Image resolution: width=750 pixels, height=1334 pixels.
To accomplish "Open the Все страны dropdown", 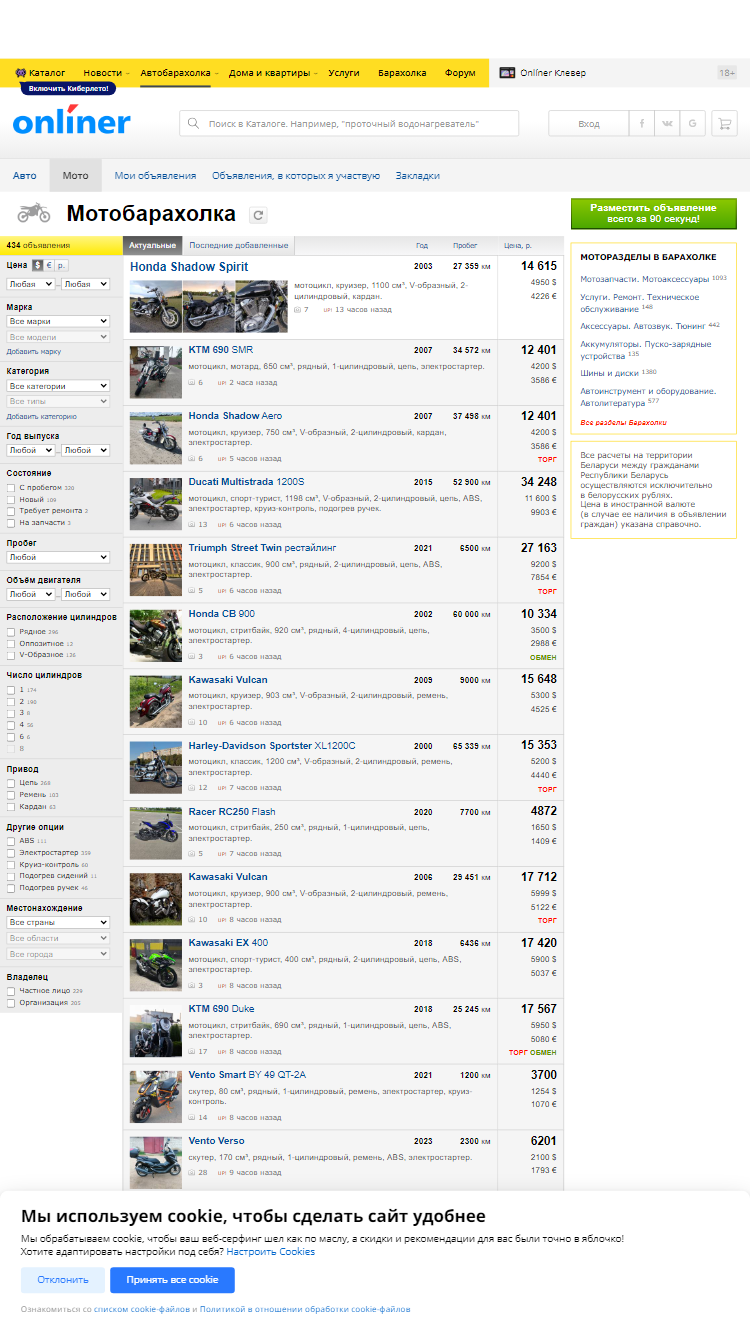I will [58, 922].
